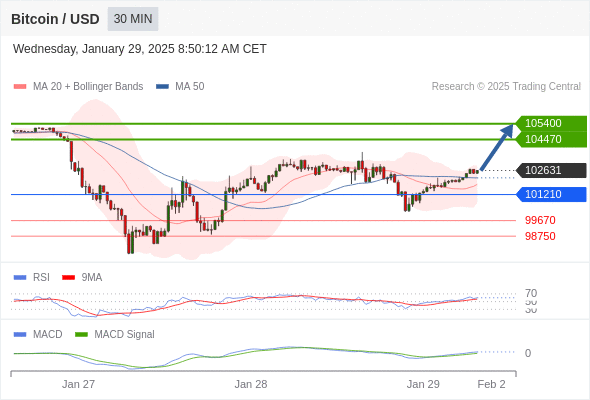Click the Bitcoin / USD title
The image size is (590, 400).
click(x=55, y=19)
